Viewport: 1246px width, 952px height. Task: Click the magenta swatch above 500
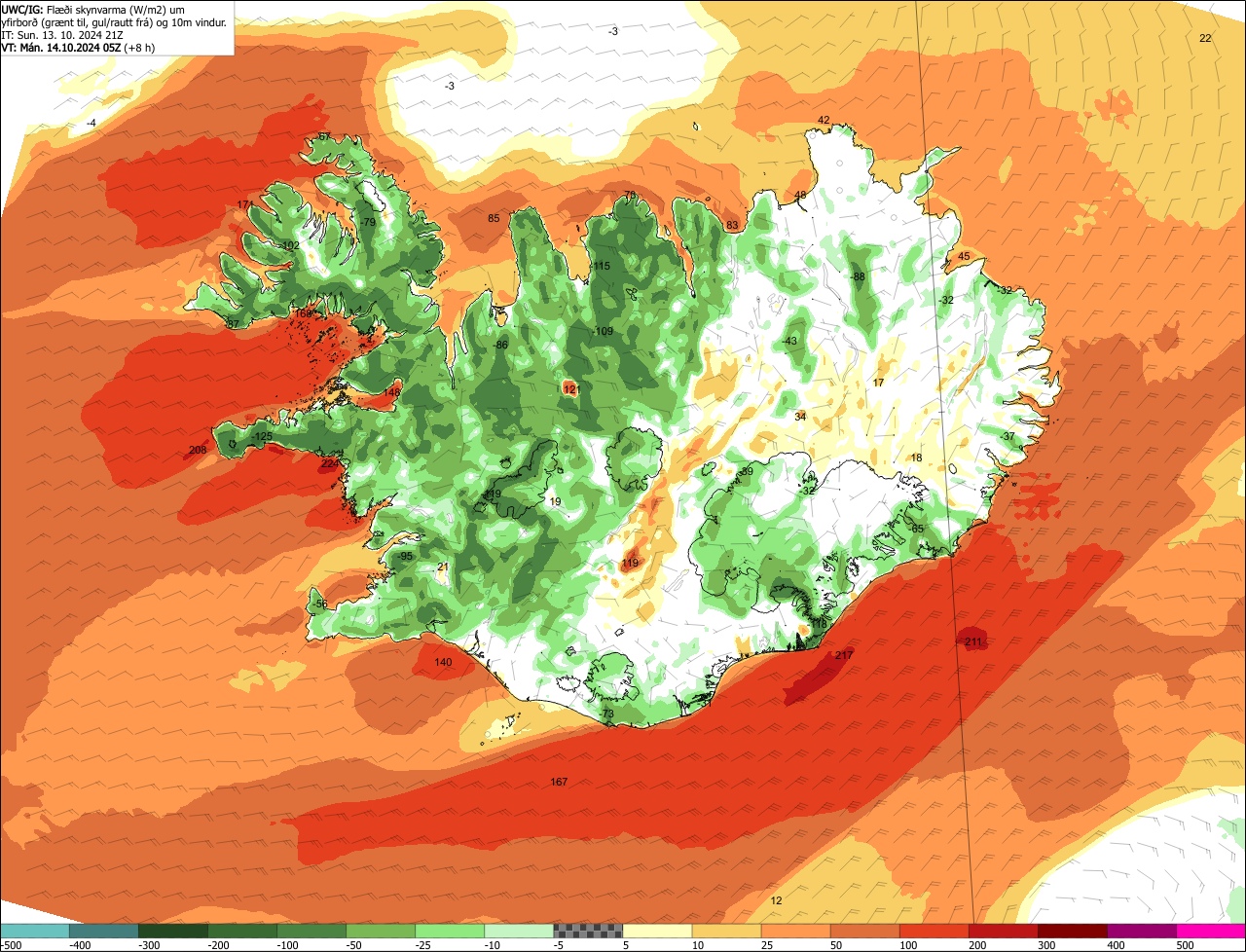click(1211, 931)
